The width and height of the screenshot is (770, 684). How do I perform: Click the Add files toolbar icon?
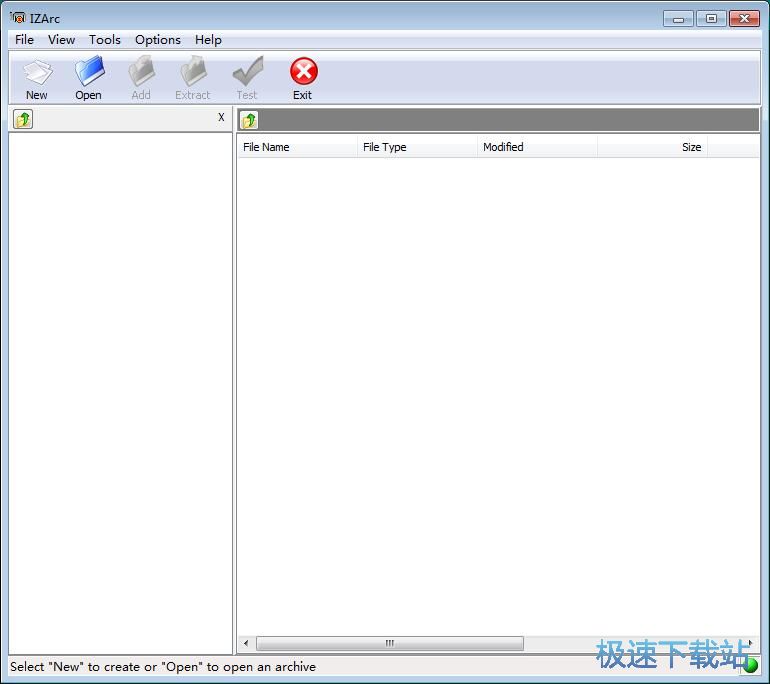click(x=141, y=73)
